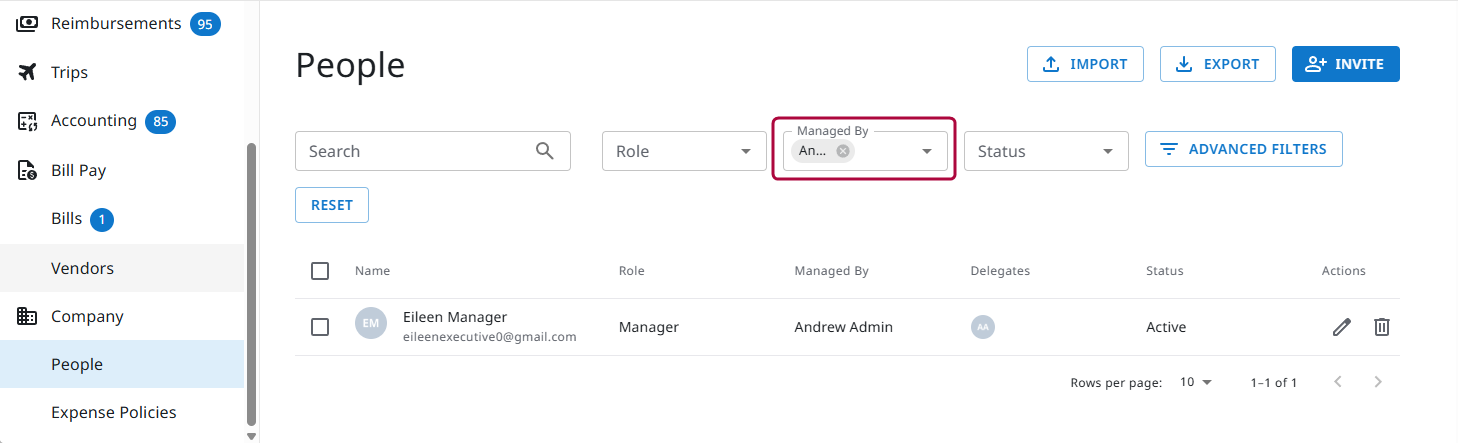Click into the Search input field
The image size is (1458, 443).
415,151
